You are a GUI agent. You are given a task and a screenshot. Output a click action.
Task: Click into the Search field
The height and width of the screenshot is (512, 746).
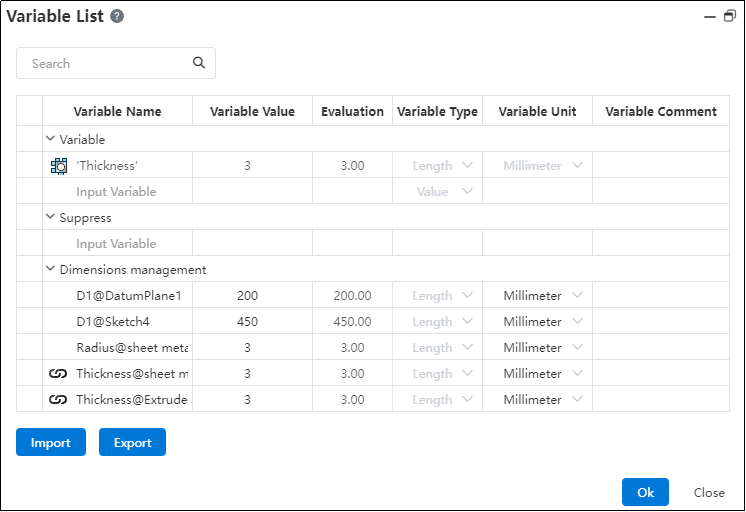click(x=105, y=63)
